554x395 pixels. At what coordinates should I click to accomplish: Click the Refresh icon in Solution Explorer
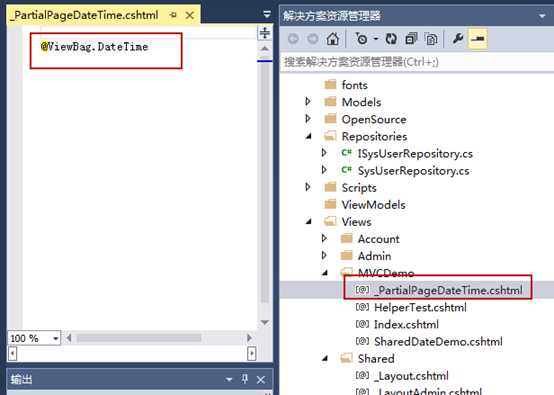coord(391,39)
